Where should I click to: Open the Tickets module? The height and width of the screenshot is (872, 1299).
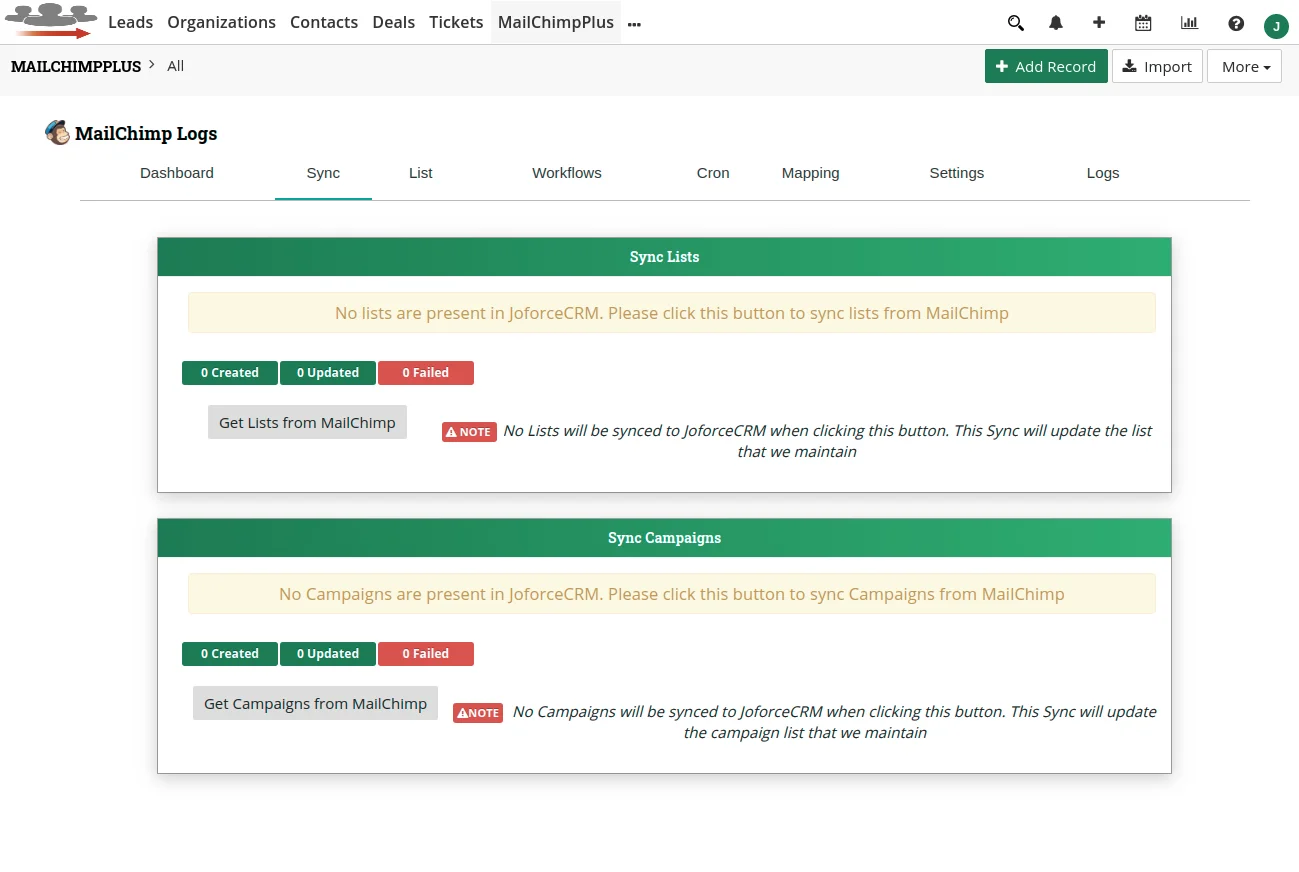click(456, 21)
